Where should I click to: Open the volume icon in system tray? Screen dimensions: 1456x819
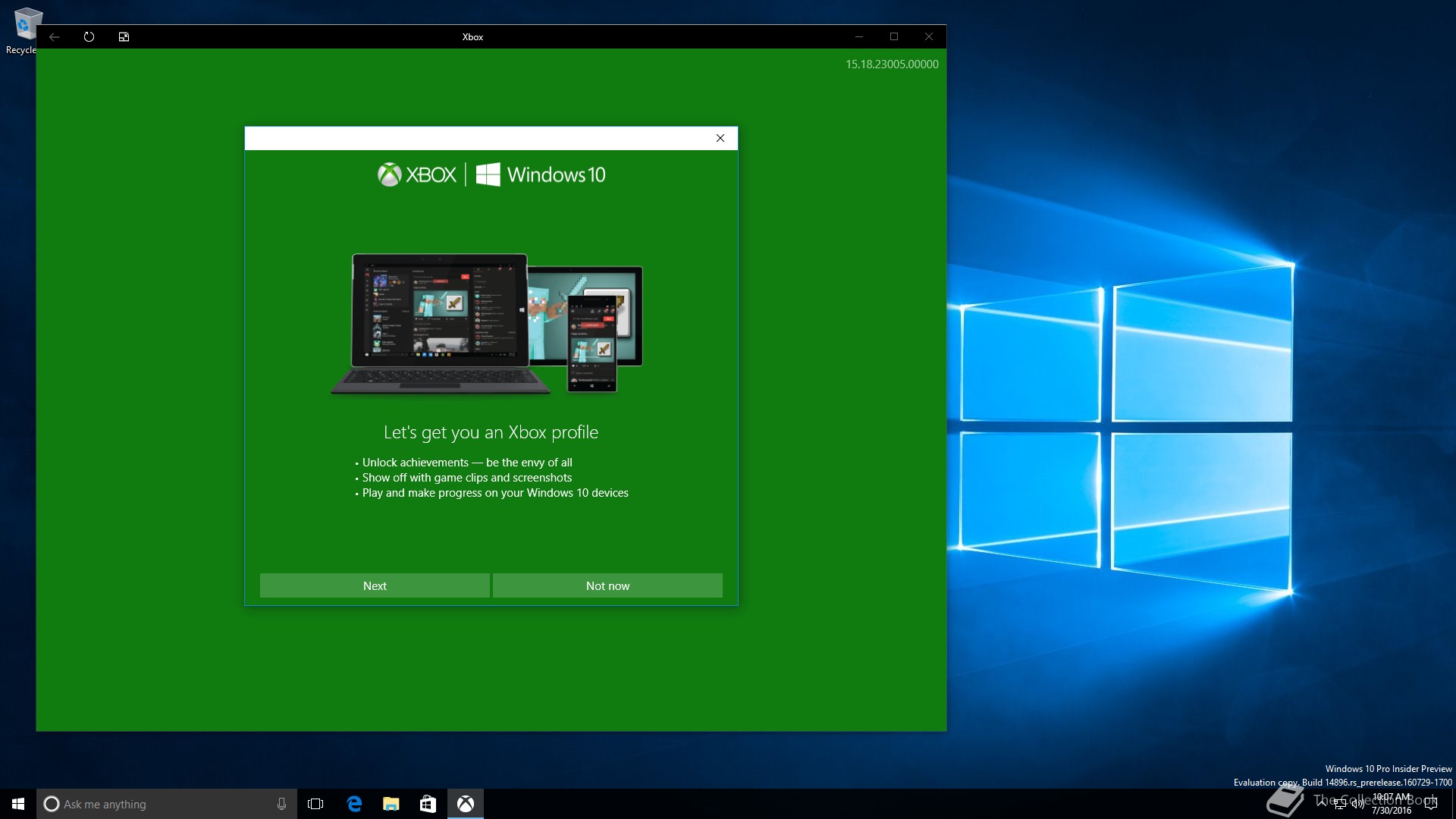coord(1357,804)
